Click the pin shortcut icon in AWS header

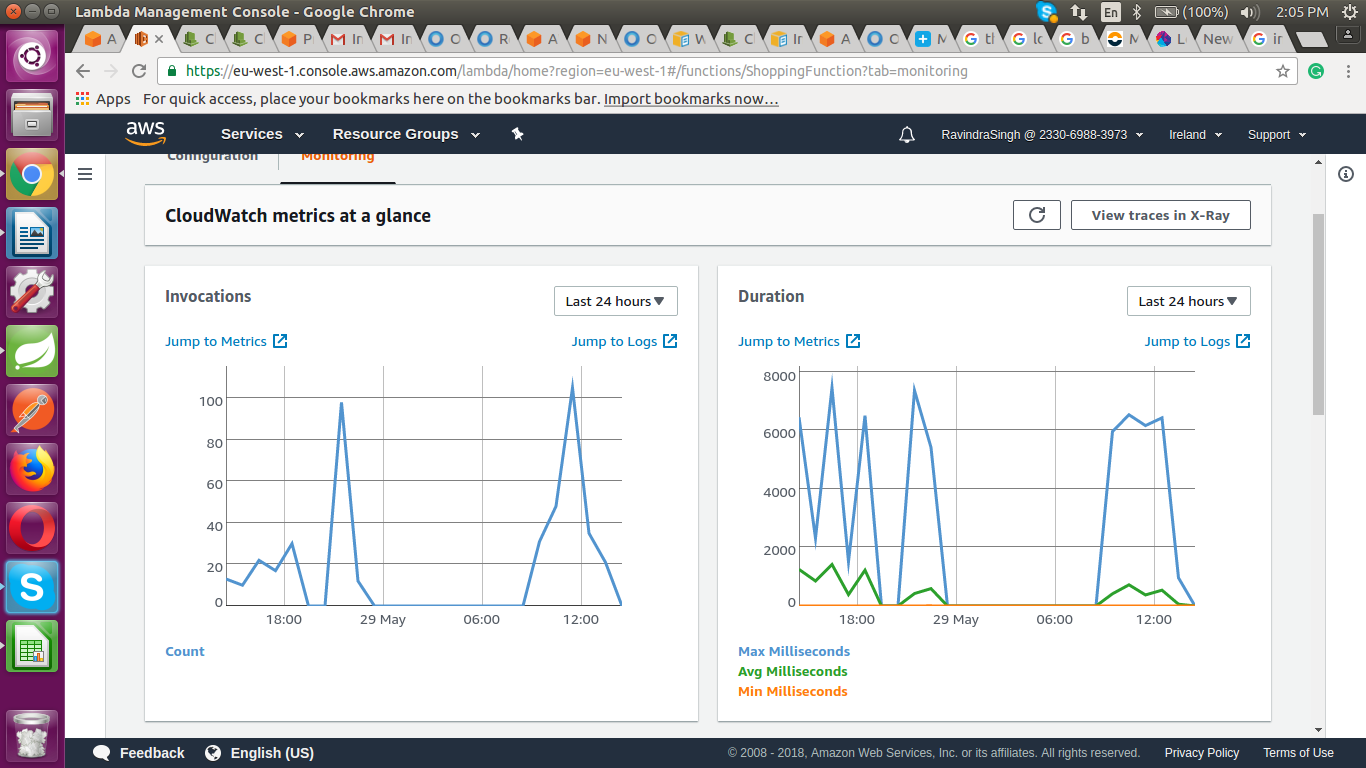point(517,134)
